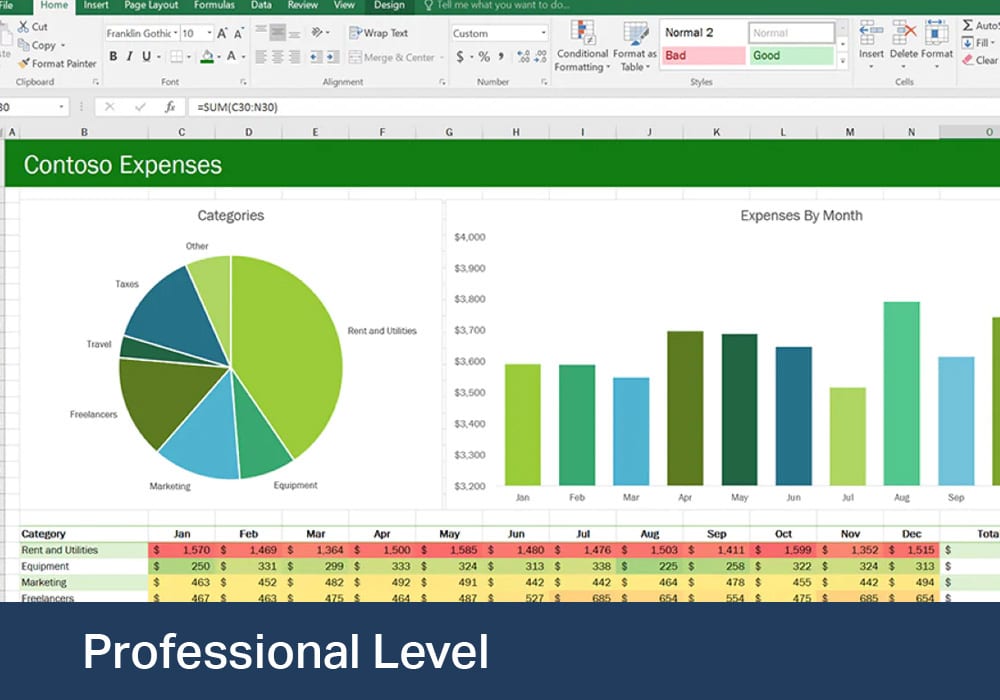The image size is (1000, 700).
Task: Apply the Normal 2 cell style
Action: [703, 33]
